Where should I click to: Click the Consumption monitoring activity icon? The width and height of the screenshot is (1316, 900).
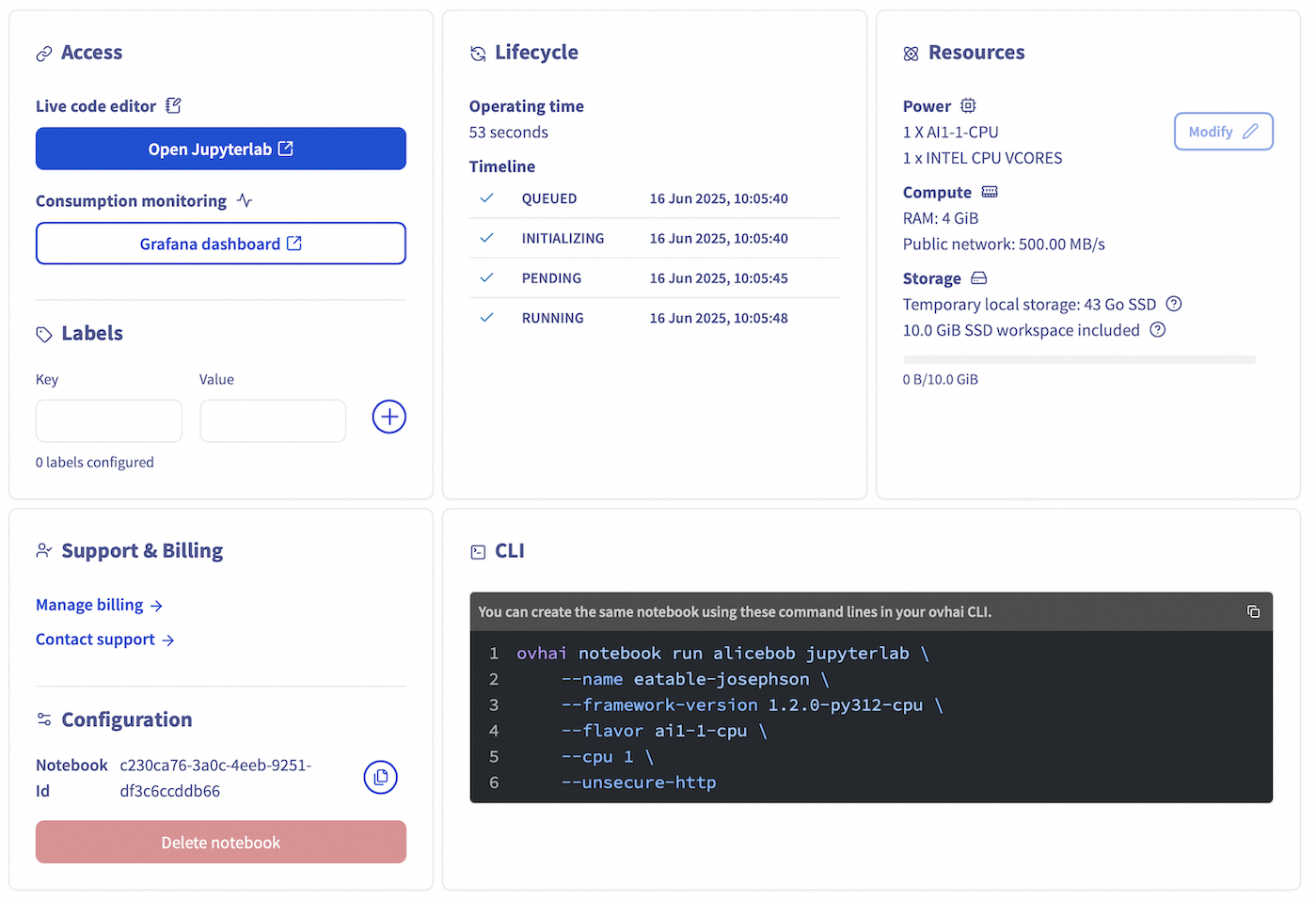pos(245,200)
